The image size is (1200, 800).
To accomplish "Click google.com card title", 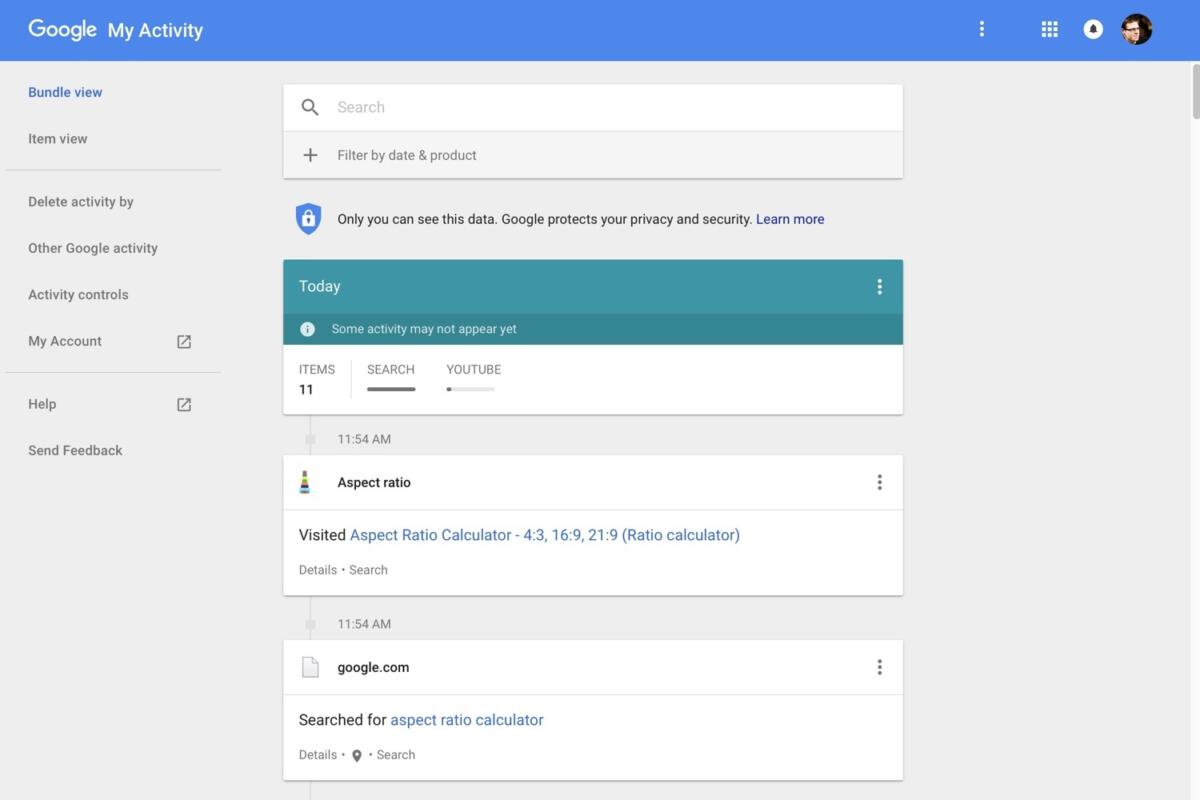I will coord(373,667).
